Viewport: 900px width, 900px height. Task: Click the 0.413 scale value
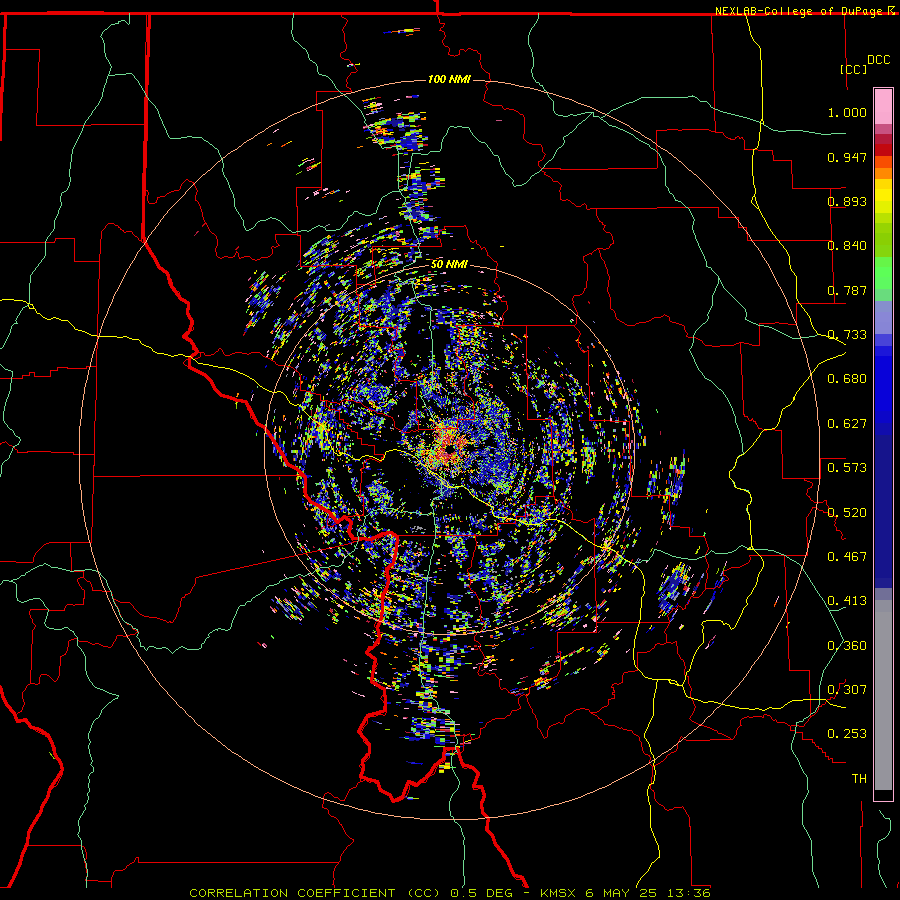click(847, 601)
